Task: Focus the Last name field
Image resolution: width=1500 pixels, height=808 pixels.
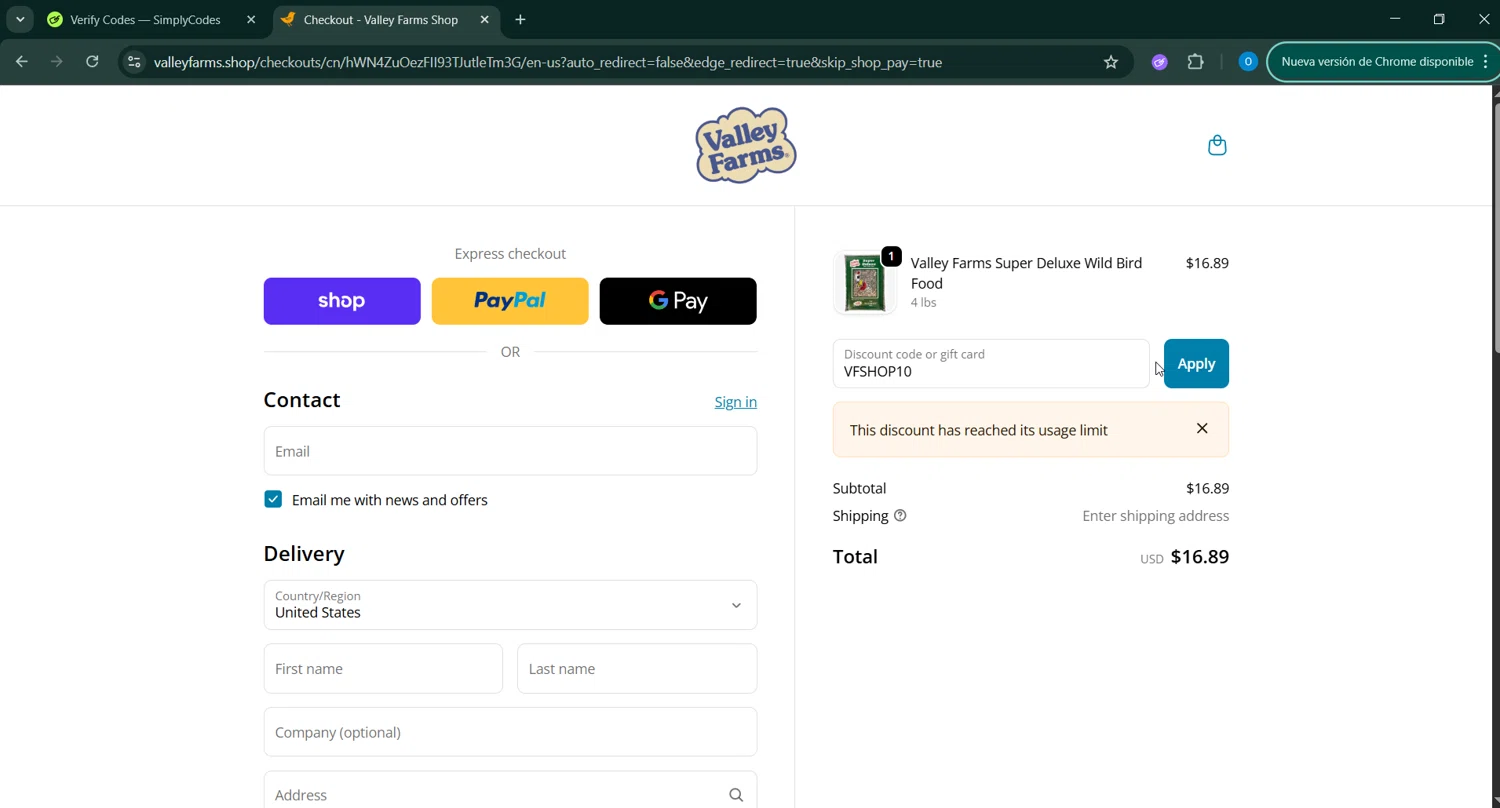Action: pos(637,669)
